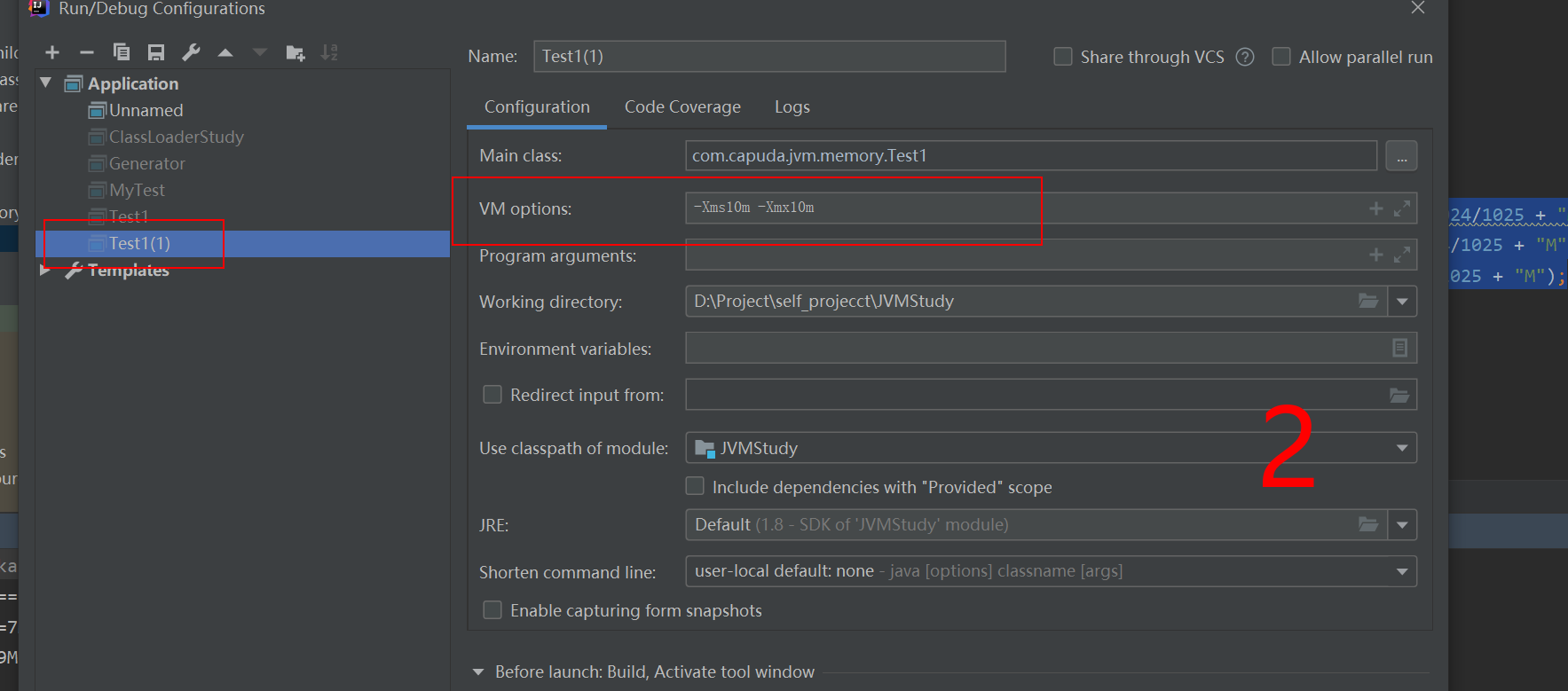Screen dimensions: 1568x691
Task: Click the Name input field
Action: point(769,56)
